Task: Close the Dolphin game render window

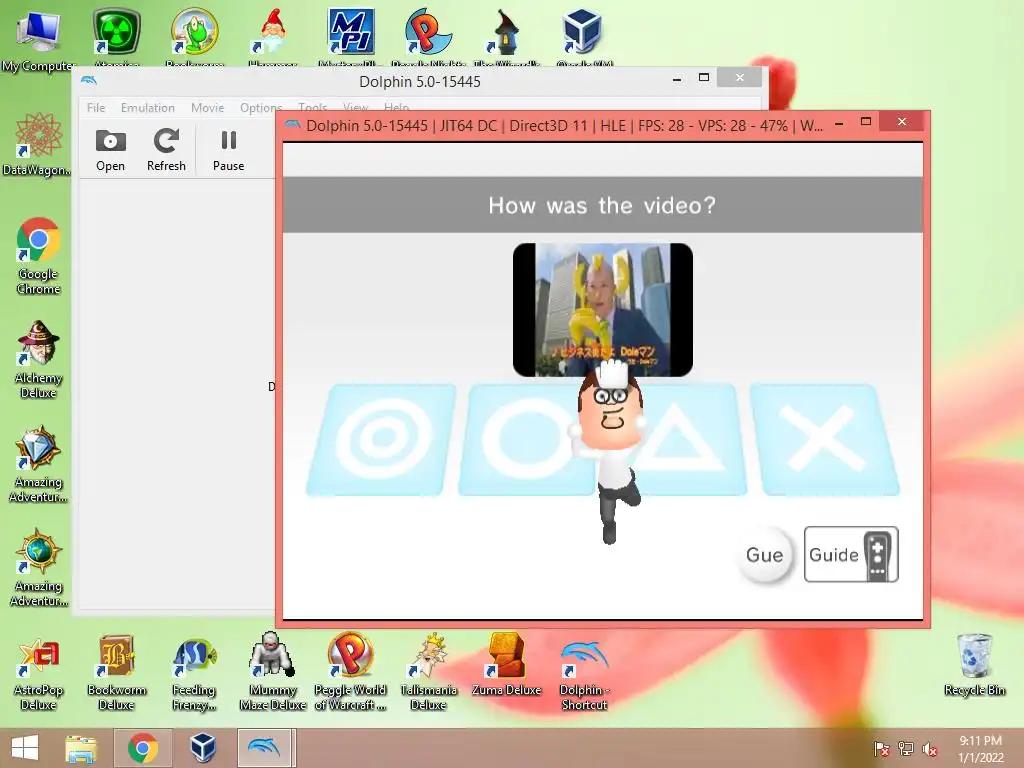Action: click(x=902, y=121)
